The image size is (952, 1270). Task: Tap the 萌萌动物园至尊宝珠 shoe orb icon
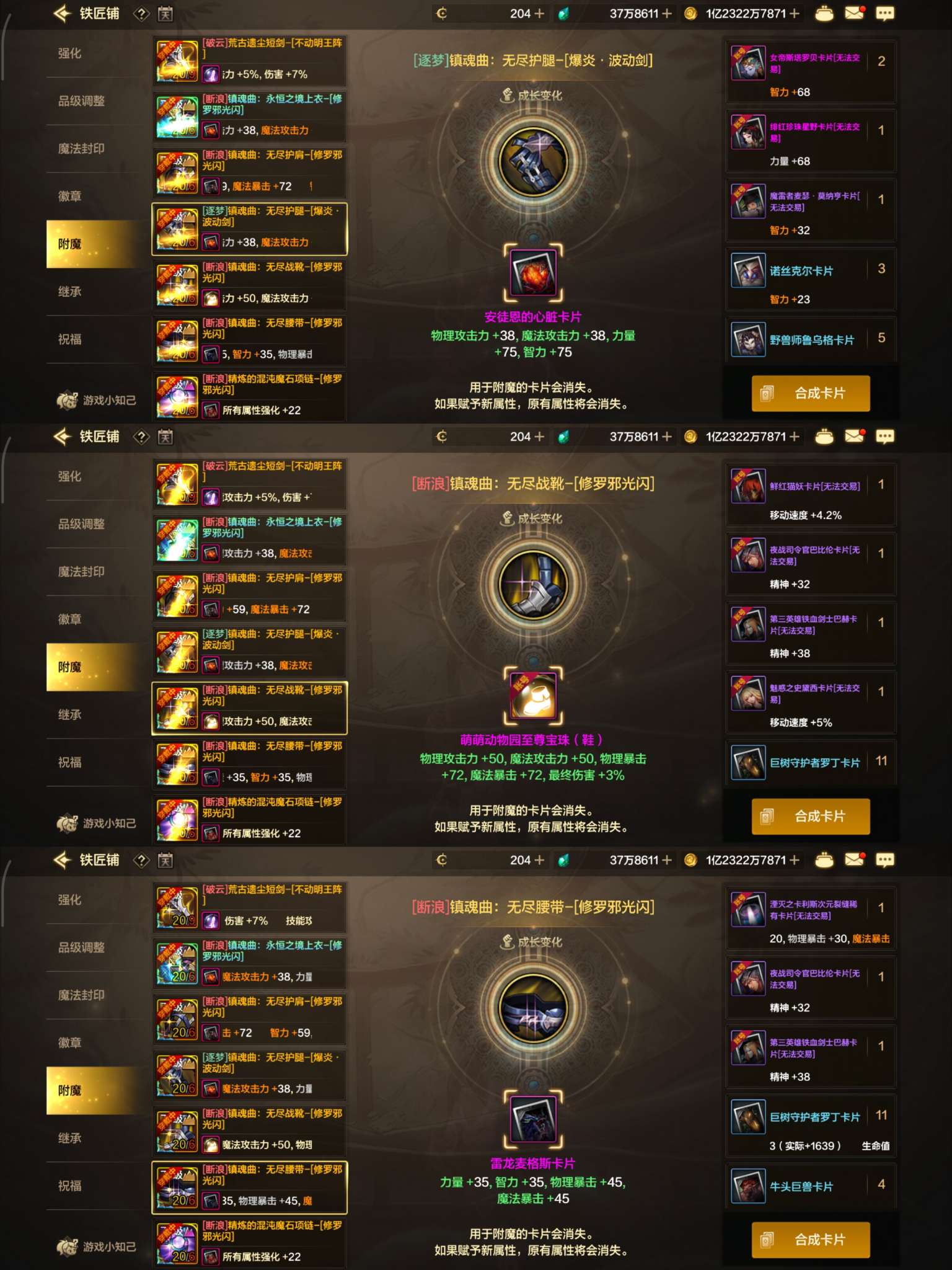533,696
